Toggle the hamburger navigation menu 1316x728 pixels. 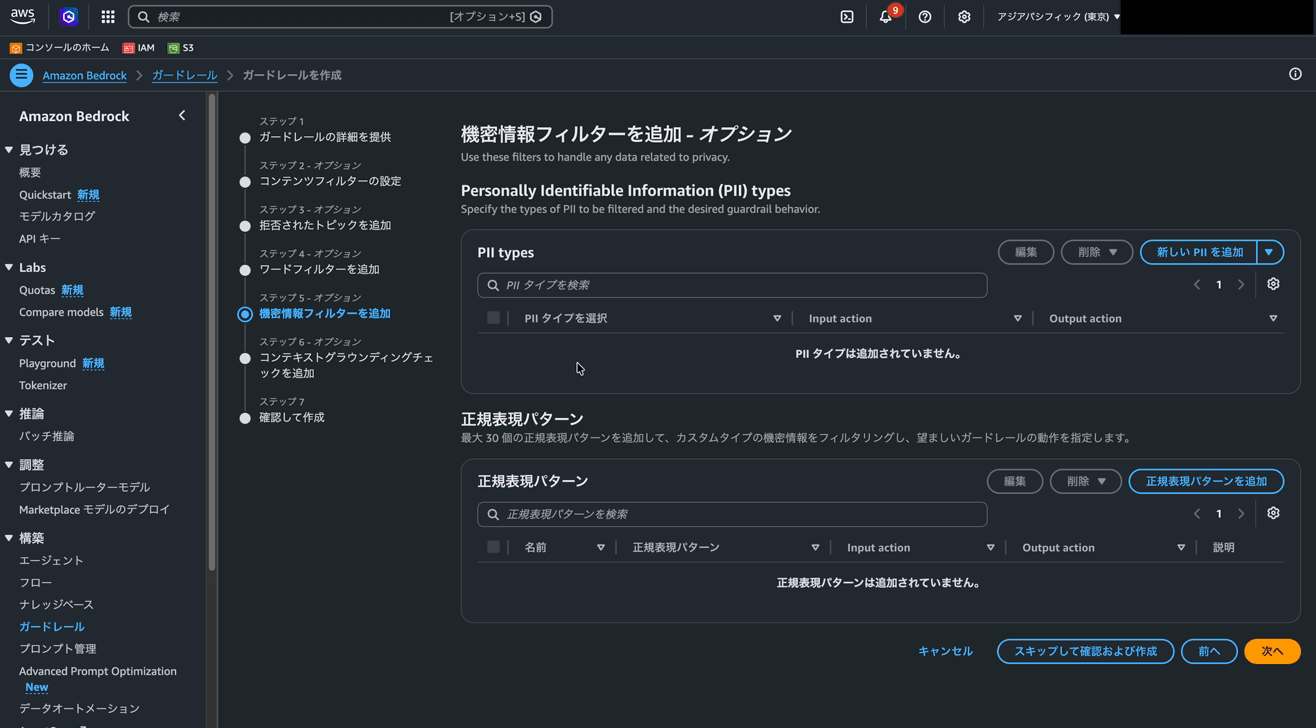pos(21,75)
